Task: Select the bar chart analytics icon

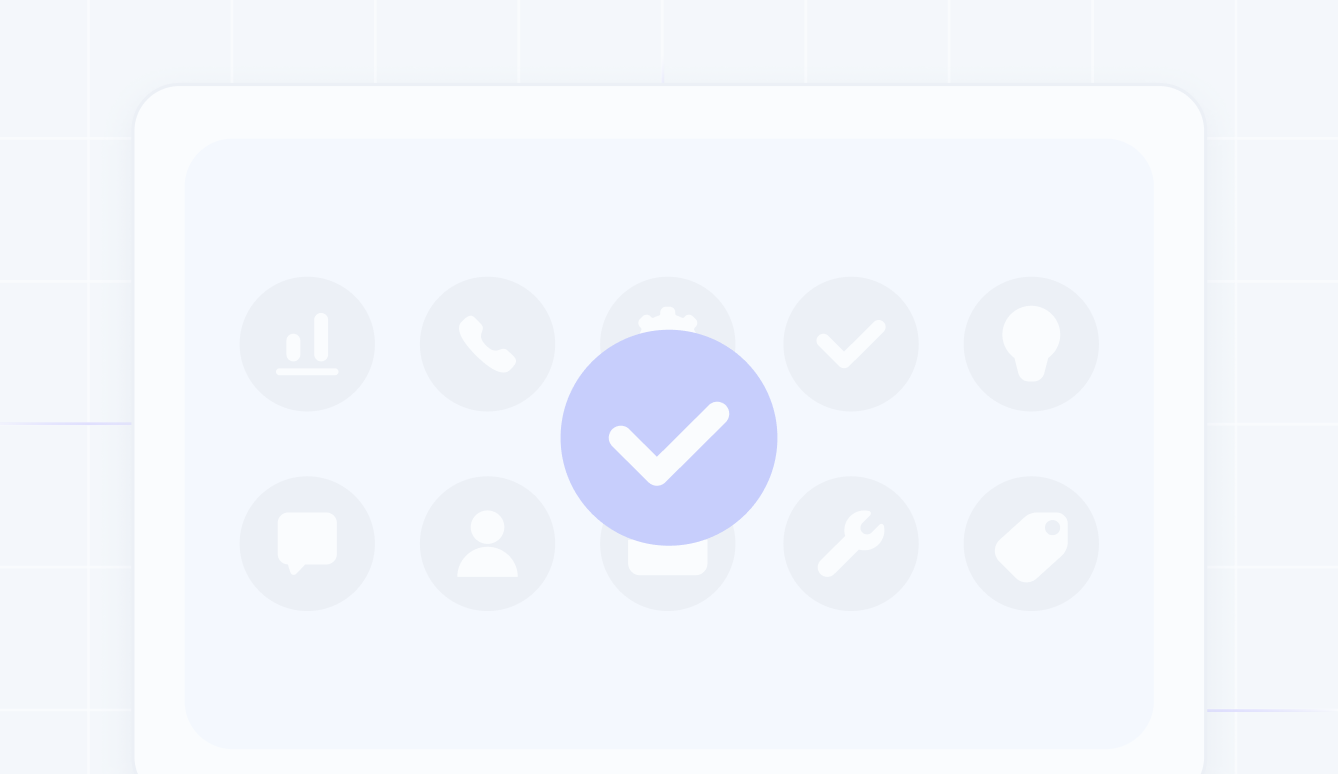Action: [x=307, y=344]
